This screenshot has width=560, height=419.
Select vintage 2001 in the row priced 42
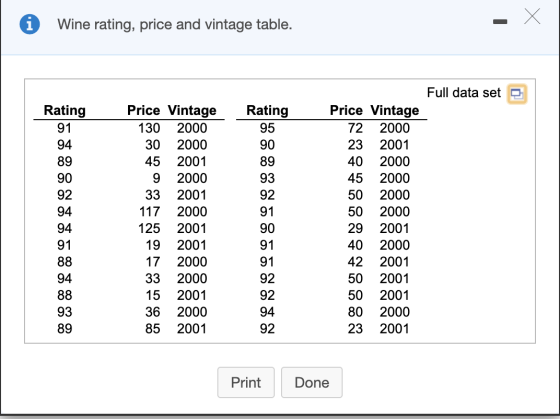395,262
